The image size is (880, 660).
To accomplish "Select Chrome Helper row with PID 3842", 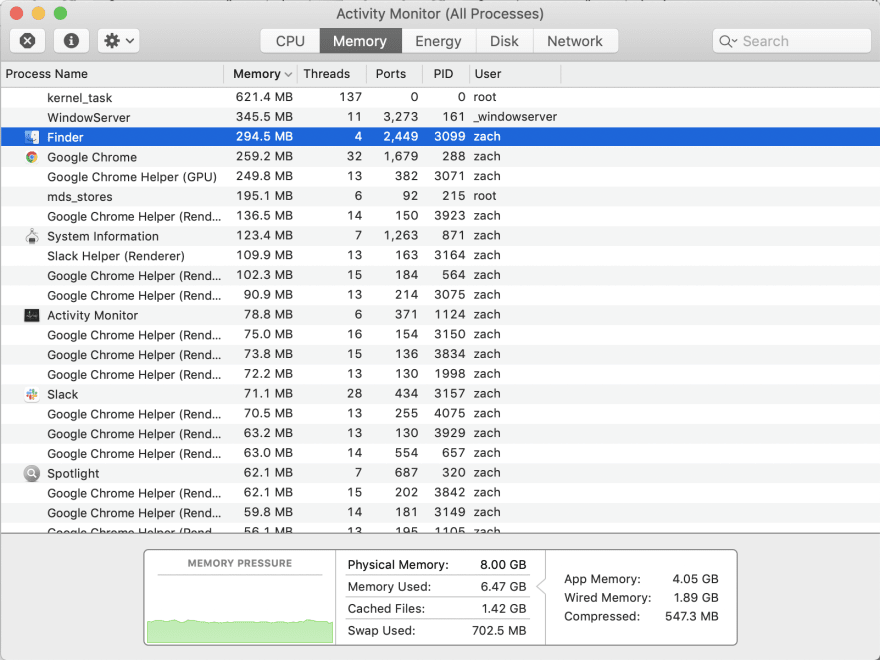I will 440,492.
